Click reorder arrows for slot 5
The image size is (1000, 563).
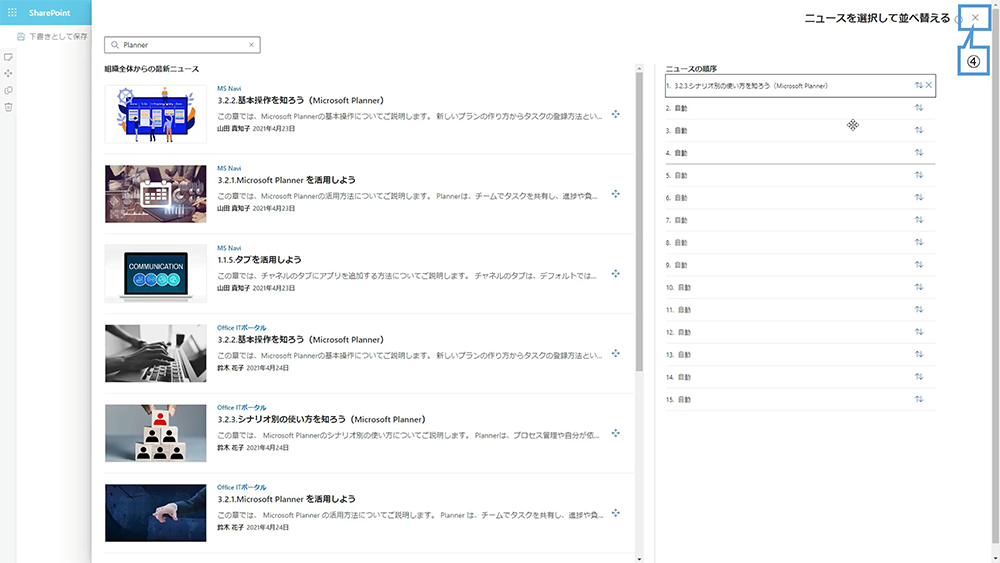918,175
